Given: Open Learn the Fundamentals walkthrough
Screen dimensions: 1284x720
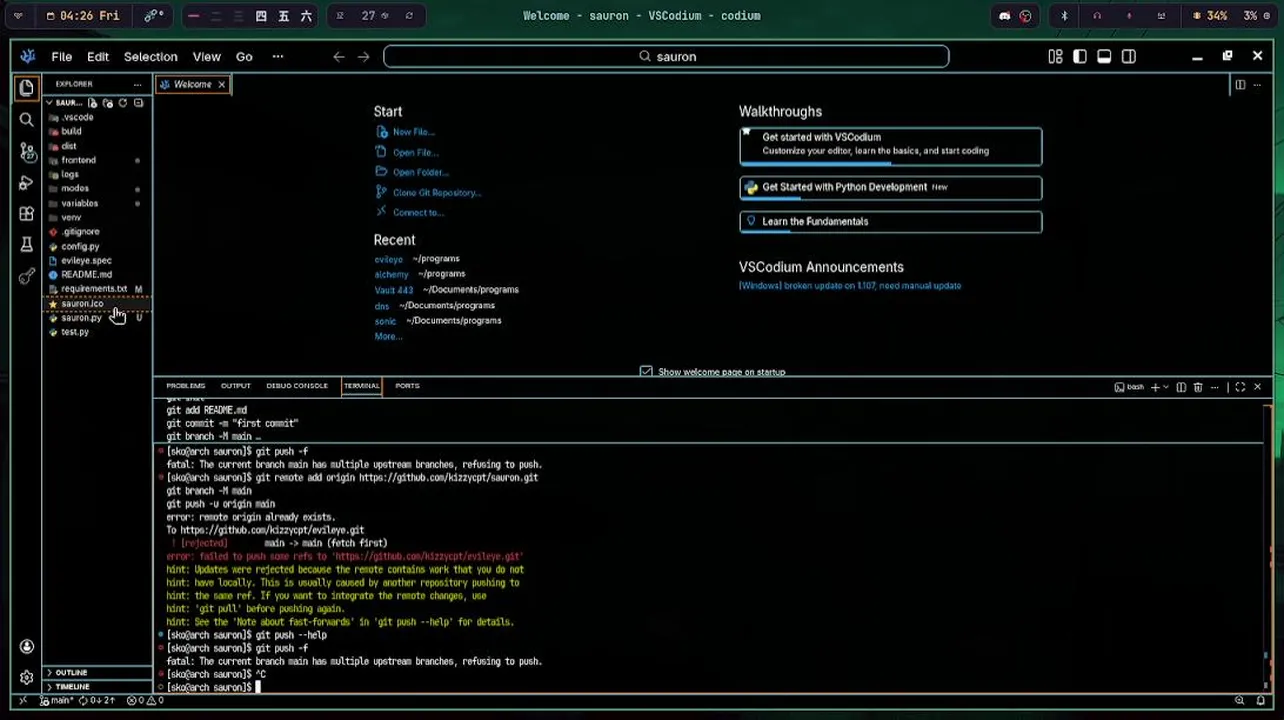Looking at the screenshot, I should click(890, 222).
